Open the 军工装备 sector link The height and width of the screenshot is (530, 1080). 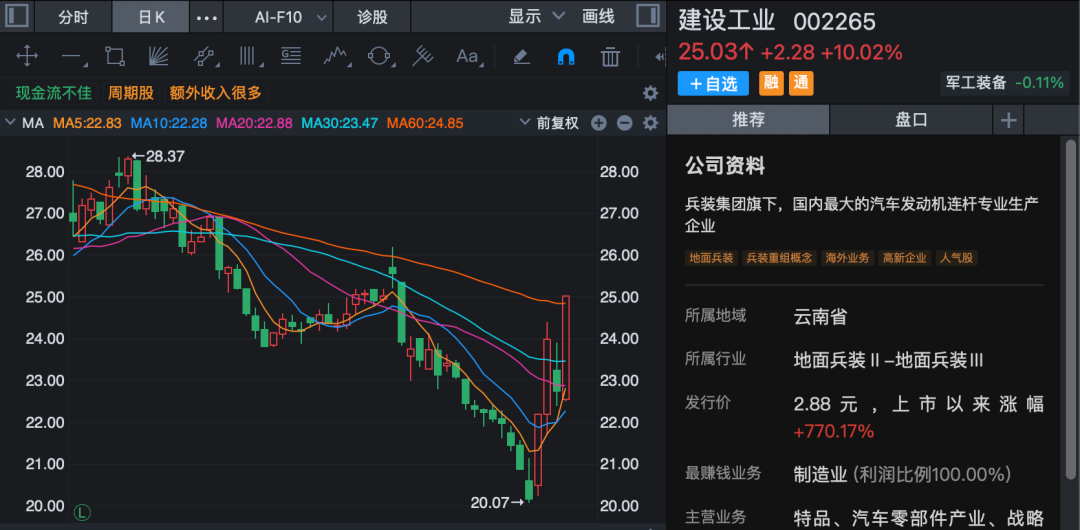point(1004,83)
